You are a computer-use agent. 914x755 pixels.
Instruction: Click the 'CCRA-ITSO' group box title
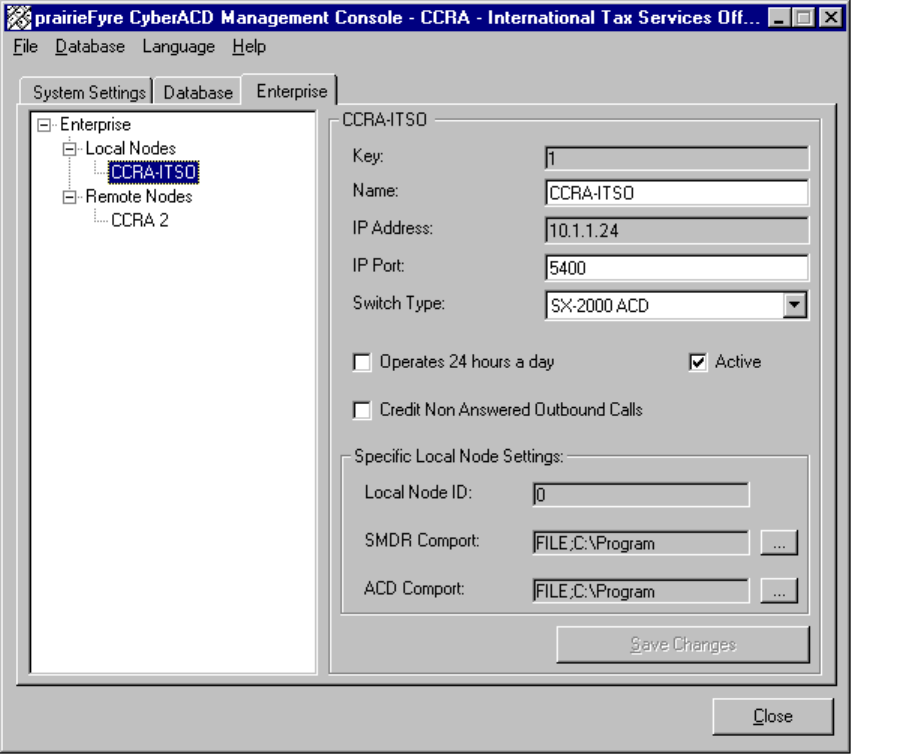(x=384, y=120)
